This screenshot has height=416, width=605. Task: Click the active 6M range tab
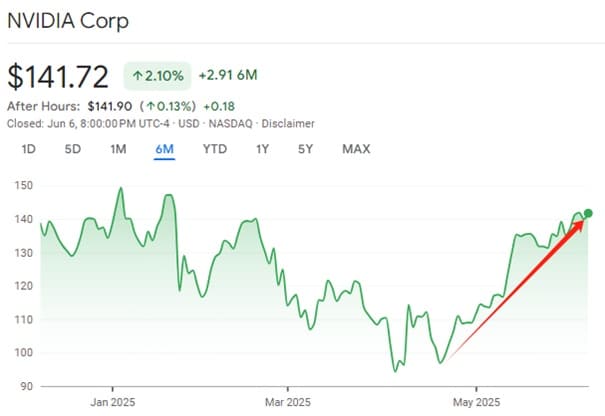tap(164, 149)
